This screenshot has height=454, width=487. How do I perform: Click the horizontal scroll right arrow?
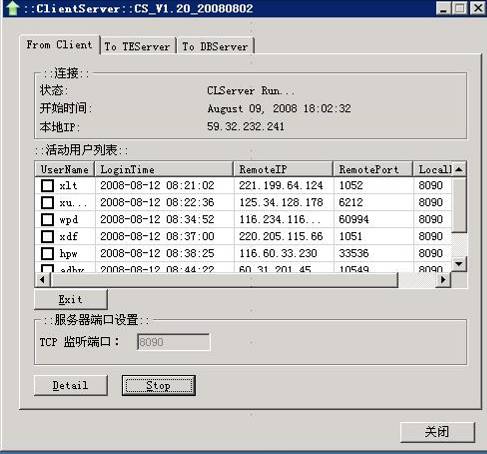pos(443,279)
